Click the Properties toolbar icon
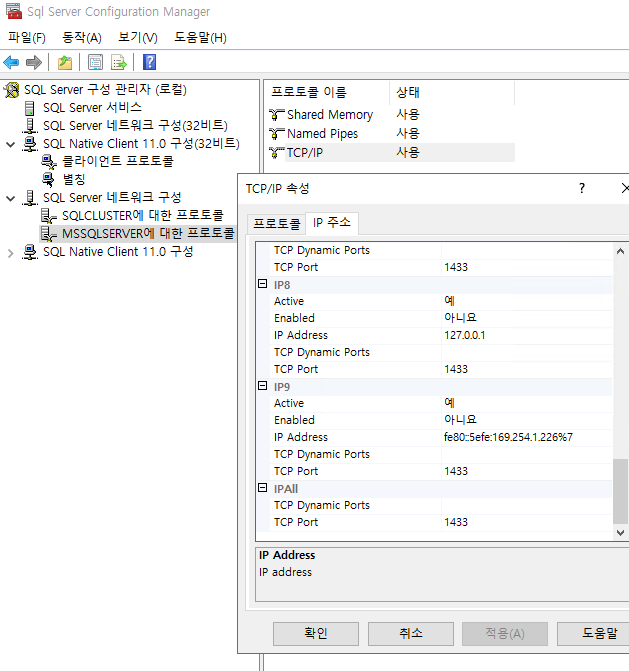 (95, 62)
